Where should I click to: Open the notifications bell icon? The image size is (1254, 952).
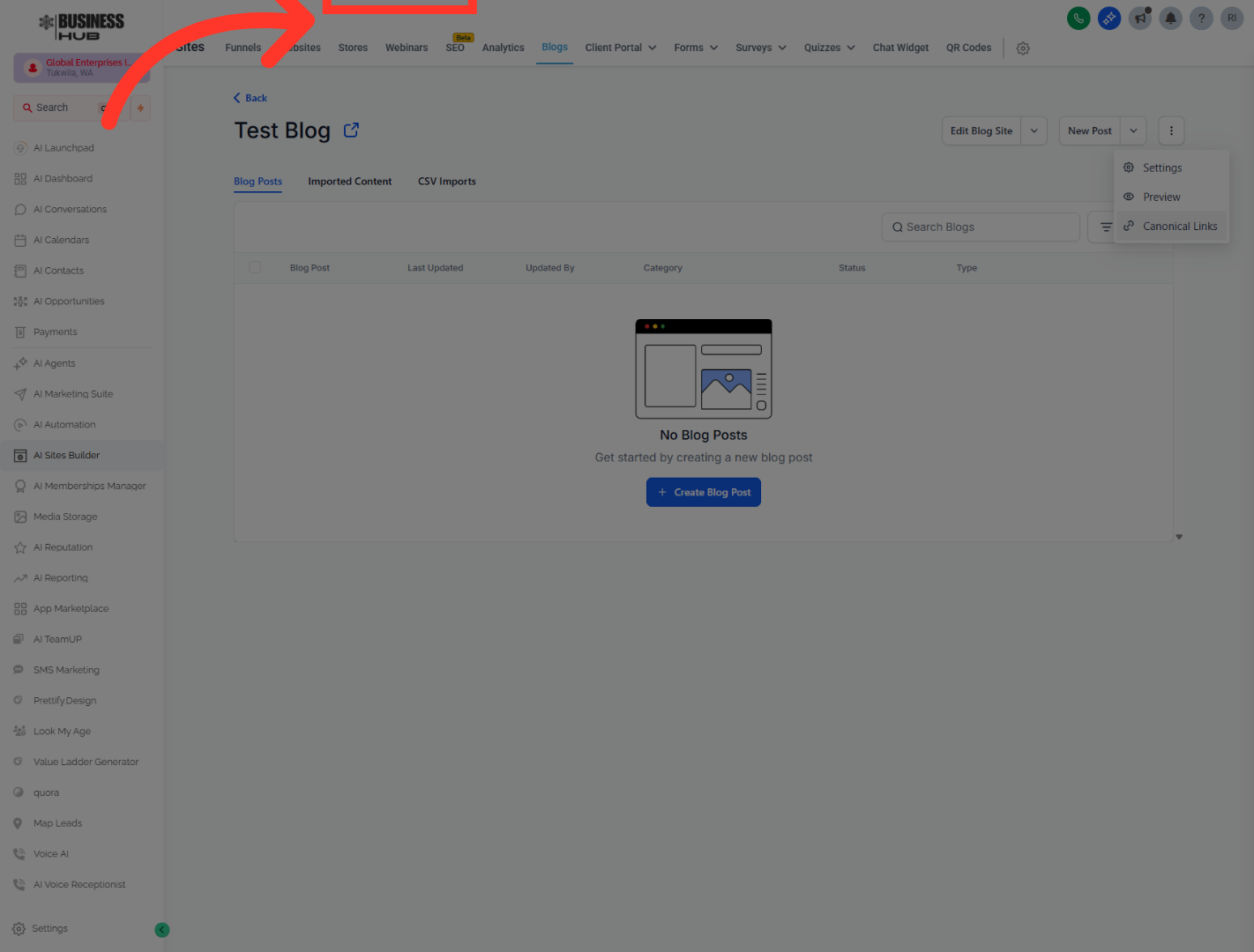coord(1171,18)
